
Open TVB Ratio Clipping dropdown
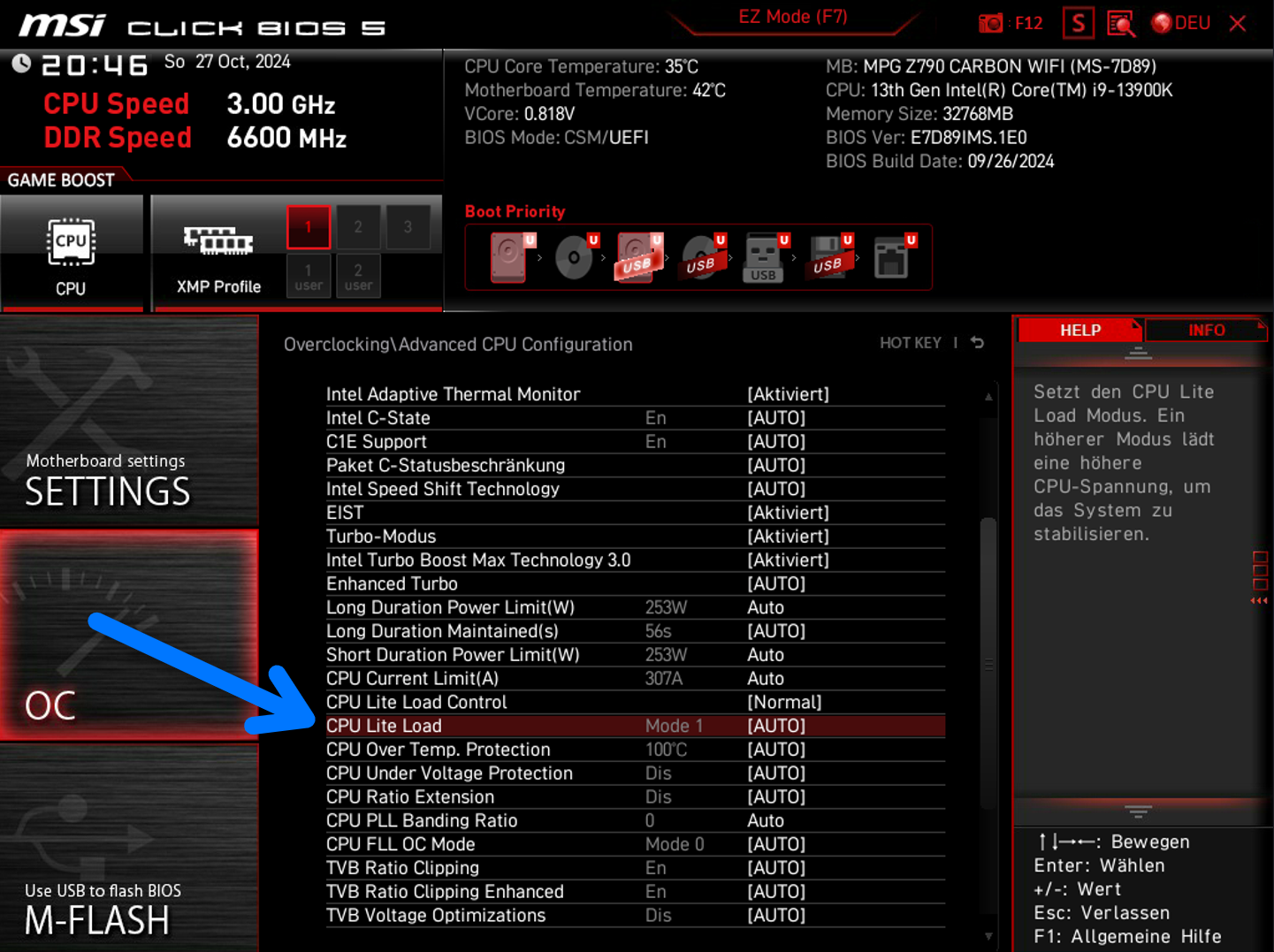776,868
